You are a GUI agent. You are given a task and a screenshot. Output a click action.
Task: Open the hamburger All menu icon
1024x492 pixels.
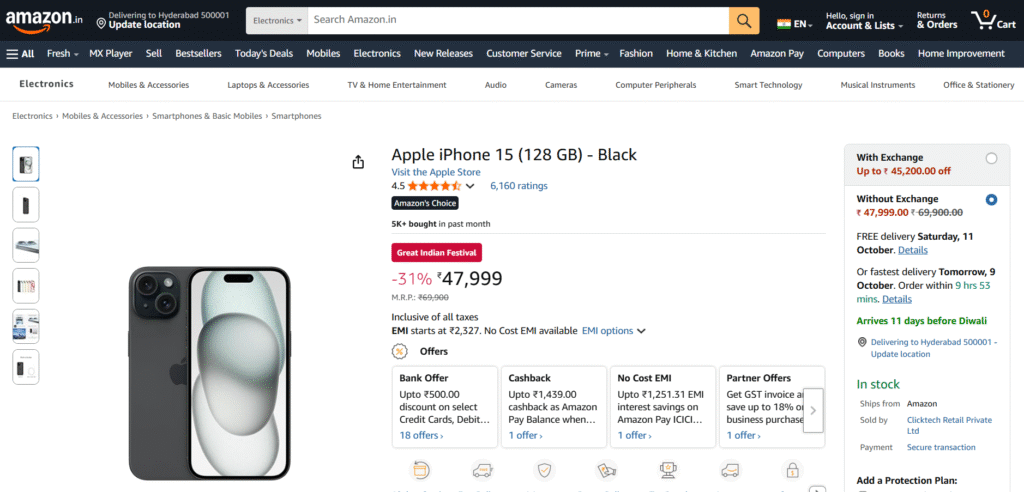(x=12, y=54)
